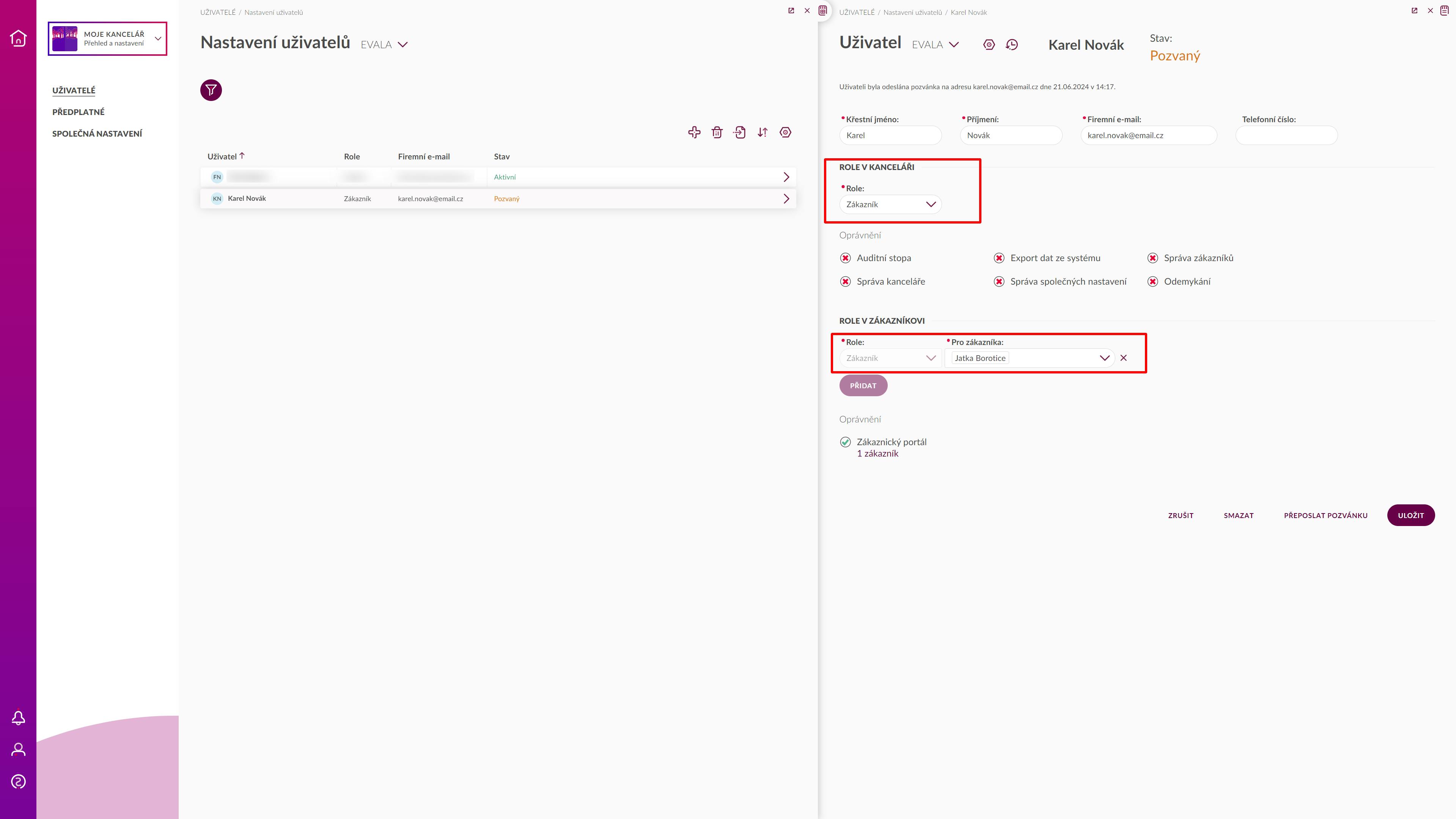
Task: Click UŽIVATELÉ breadcrumb in right panel
Action: (857, 13)
